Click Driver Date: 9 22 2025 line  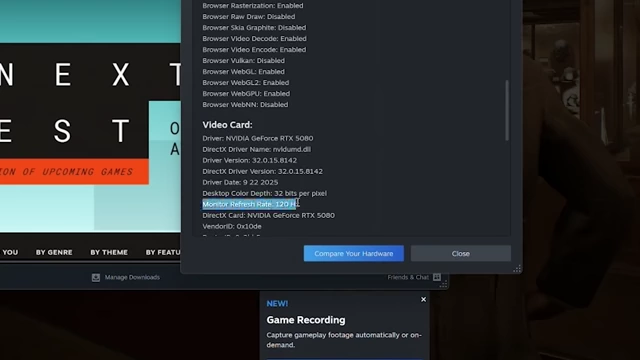tap(240, 182)
